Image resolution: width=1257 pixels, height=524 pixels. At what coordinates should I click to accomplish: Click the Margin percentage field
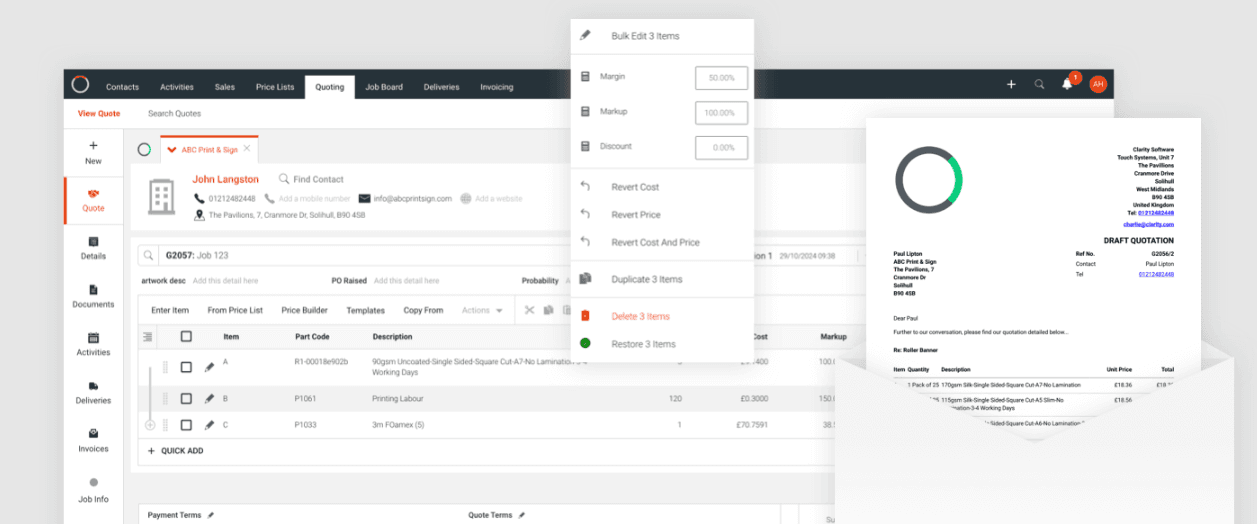(x=721, y=77)
